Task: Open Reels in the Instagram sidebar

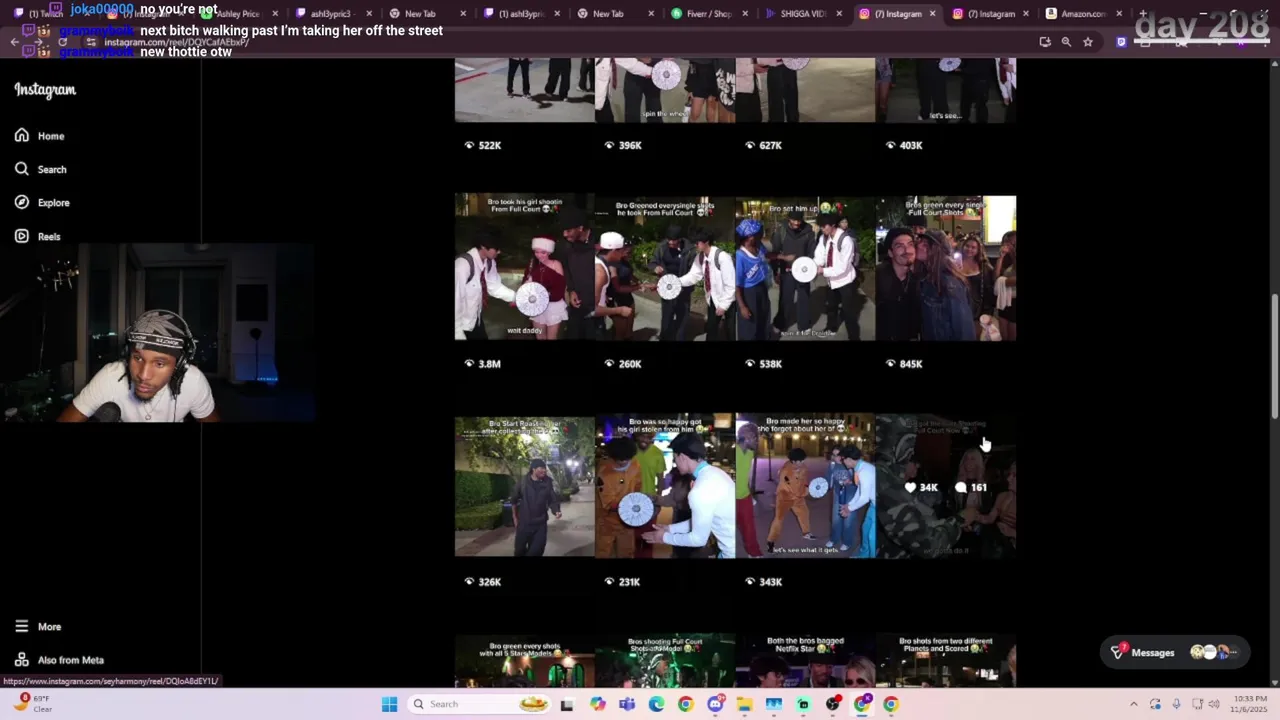Action: (38, 236)
